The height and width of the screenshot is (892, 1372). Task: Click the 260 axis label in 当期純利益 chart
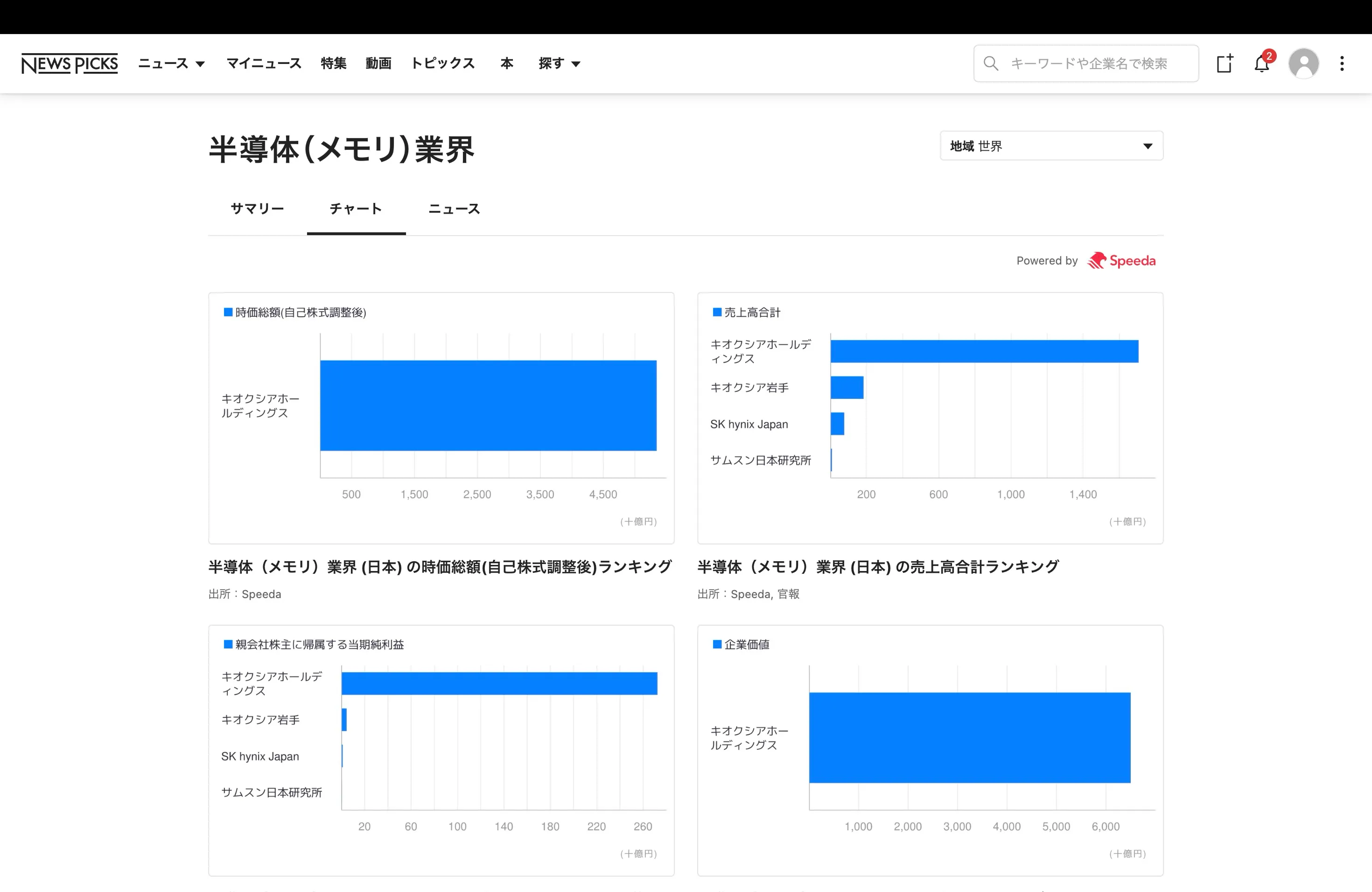[643, 826]
